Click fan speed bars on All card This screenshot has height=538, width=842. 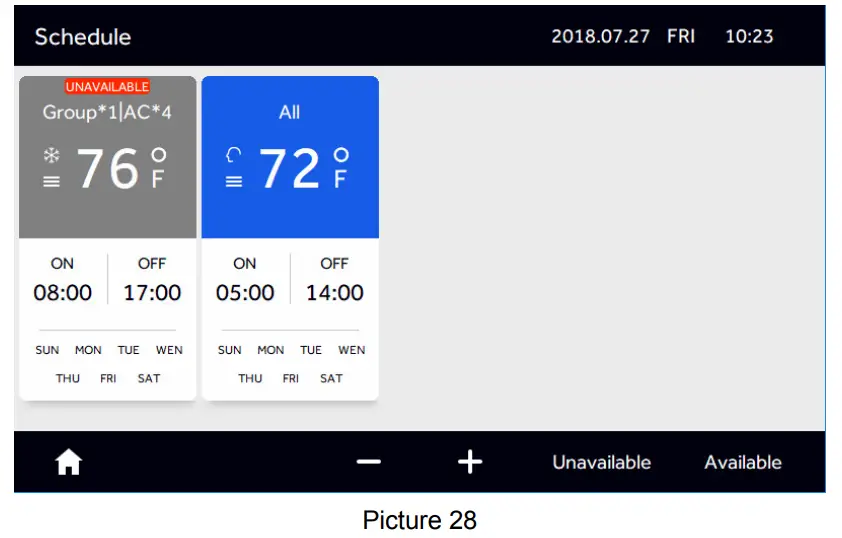(234, 182)
